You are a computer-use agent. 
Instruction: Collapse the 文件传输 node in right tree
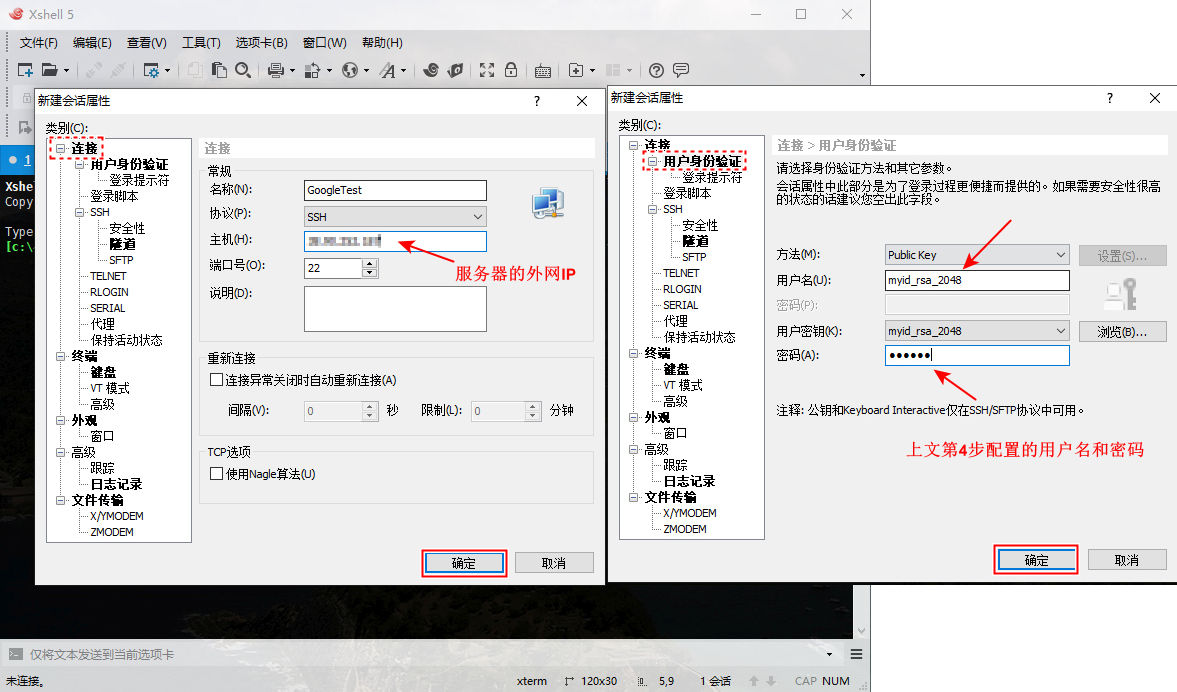tap(634, 497)
